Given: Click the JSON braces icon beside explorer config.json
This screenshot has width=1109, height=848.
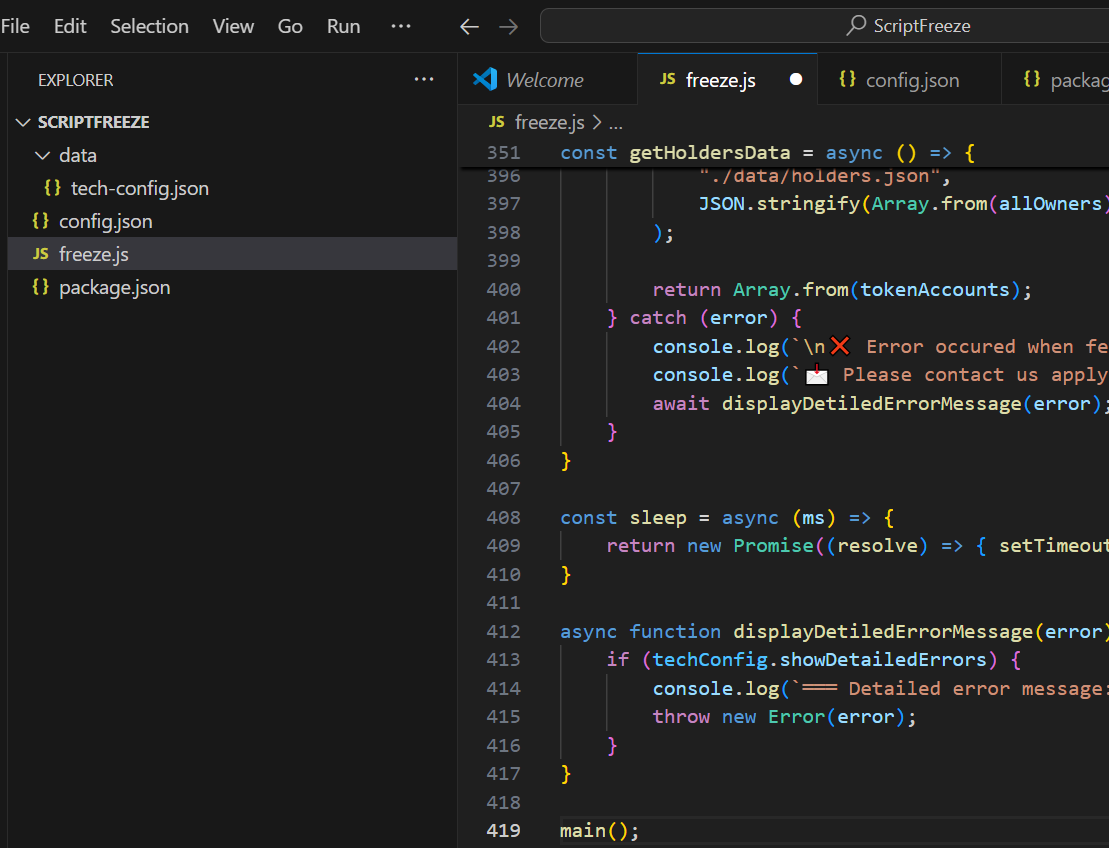Looking at the screenshot, I should click(40, 221).
